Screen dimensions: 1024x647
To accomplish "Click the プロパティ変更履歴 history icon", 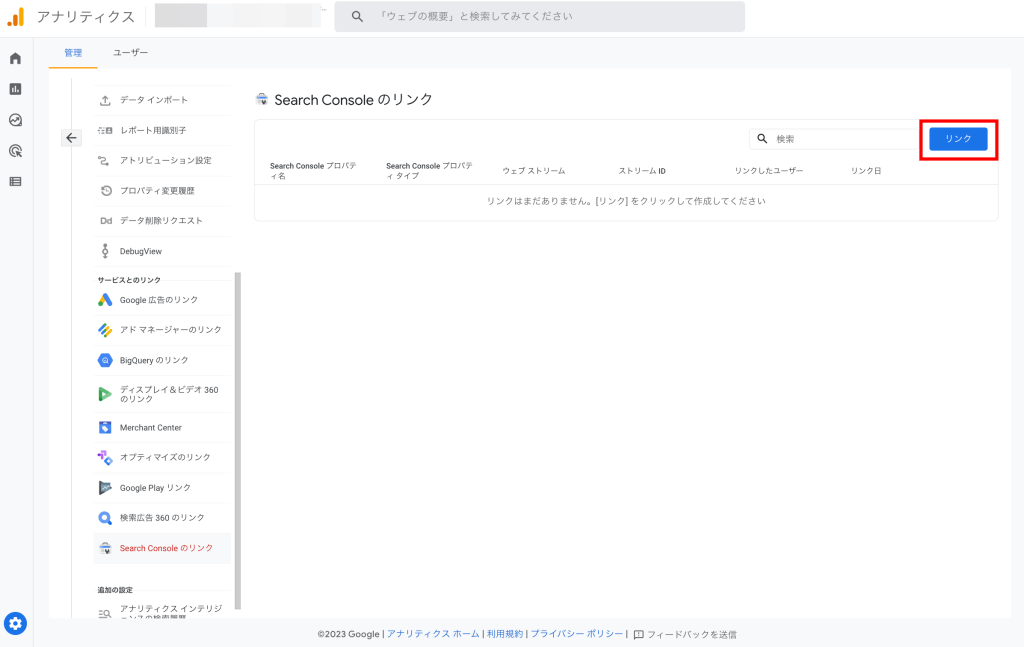I will (x=106, y=191).
